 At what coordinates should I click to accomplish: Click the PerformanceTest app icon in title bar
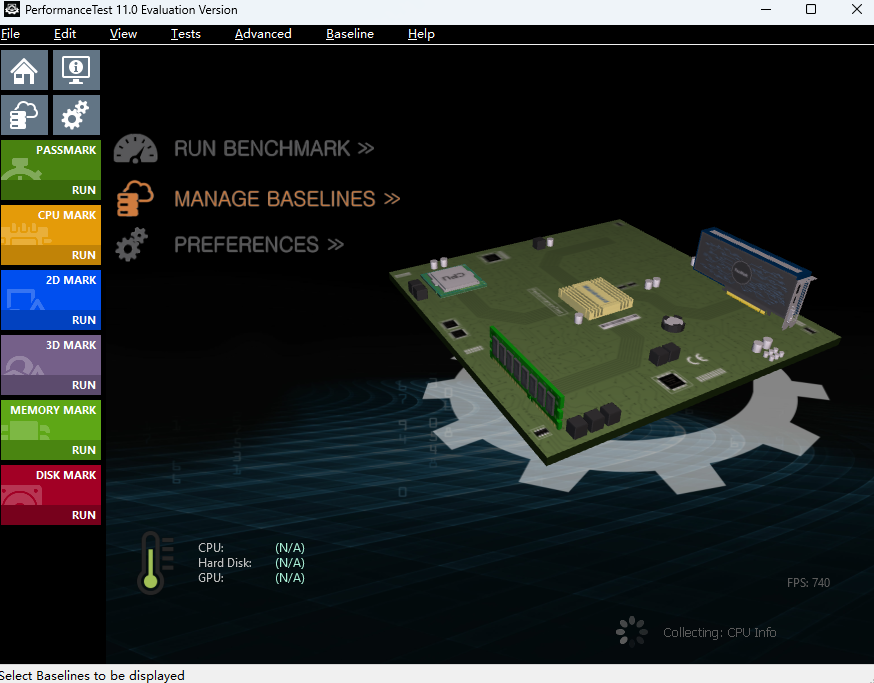[11, 9]
